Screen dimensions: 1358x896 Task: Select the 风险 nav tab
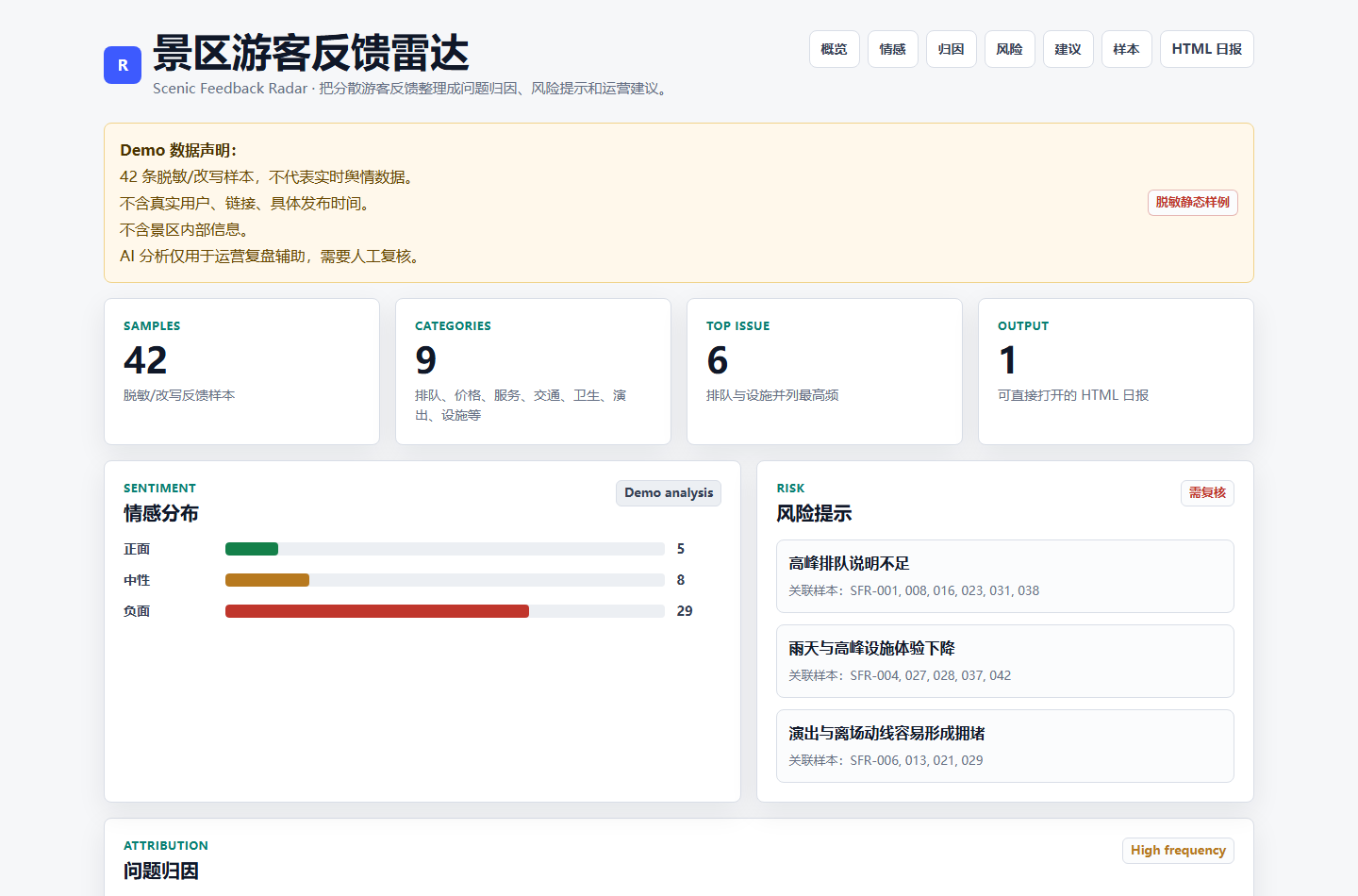[x=1010, y=49]
